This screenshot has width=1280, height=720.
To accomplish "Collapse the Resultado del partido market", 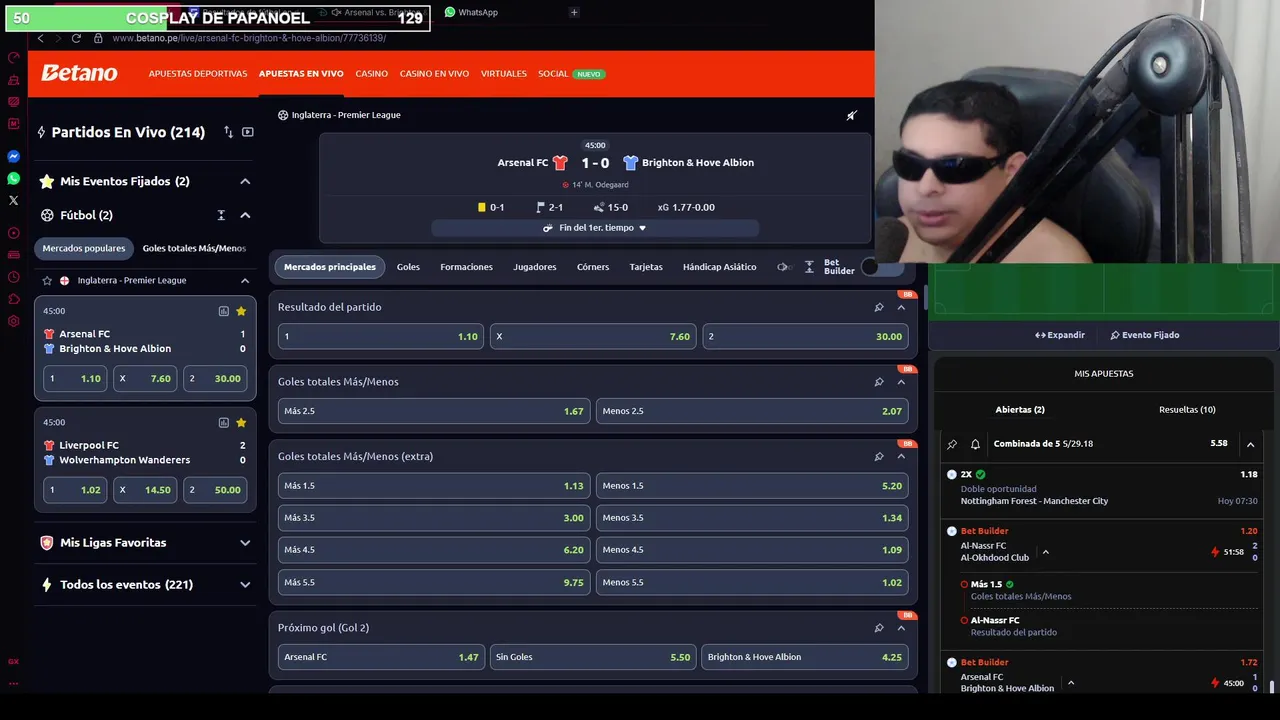I will [901, 307].
